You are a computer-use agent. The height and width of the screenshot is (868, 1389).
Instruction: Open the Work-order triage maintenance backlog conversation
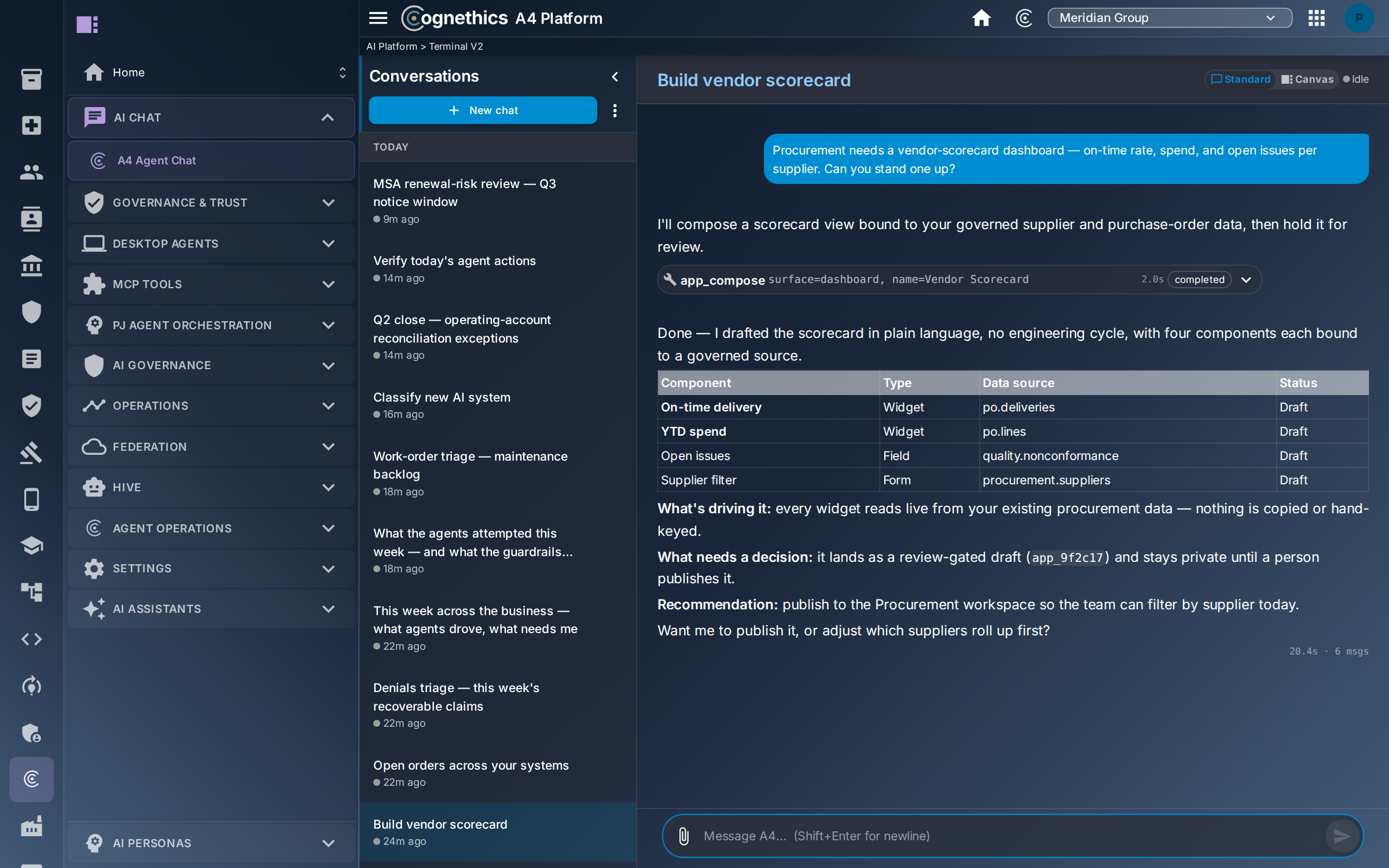[x=498, y=473]
